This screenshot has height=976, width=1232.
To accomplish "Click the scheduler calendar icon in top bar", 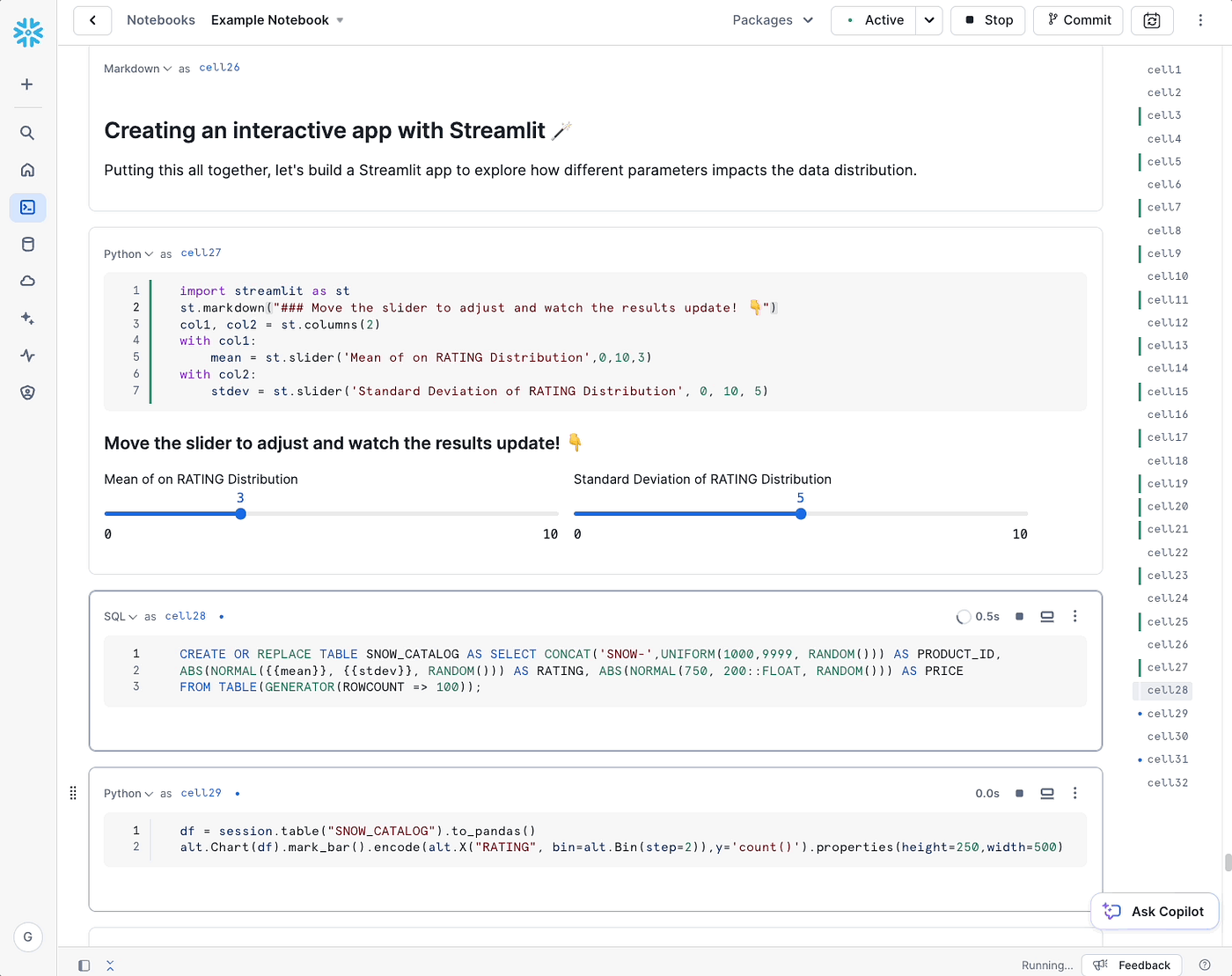I will click(1151, 20).
